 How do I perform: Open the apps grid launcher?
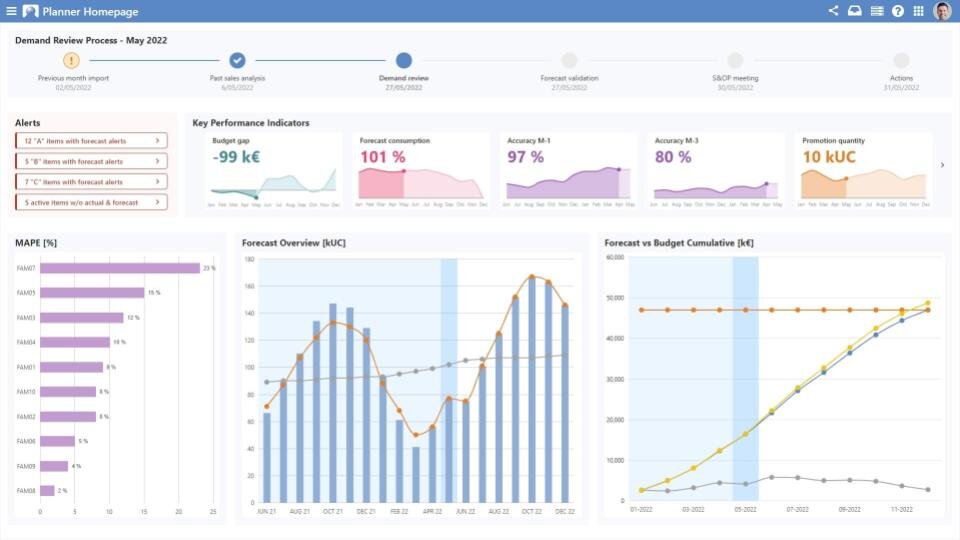coord(918,11)
